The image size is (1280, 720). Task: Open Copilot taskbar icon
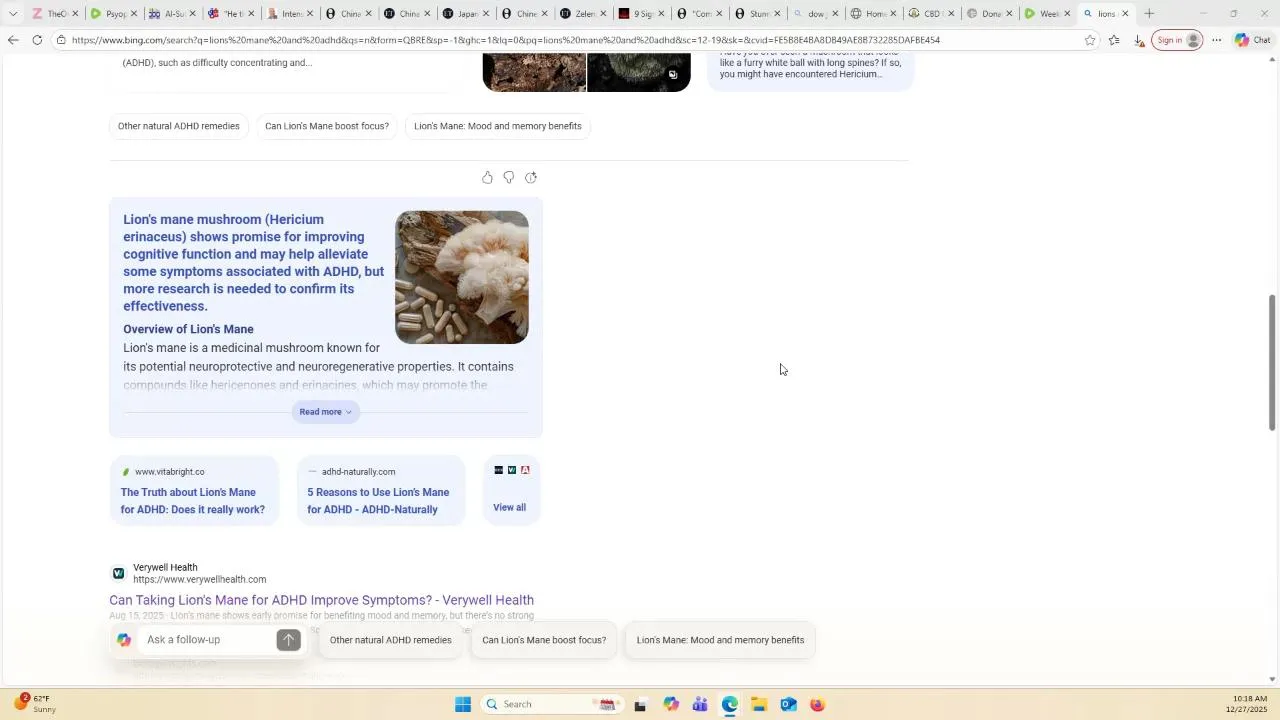(671, 704)
